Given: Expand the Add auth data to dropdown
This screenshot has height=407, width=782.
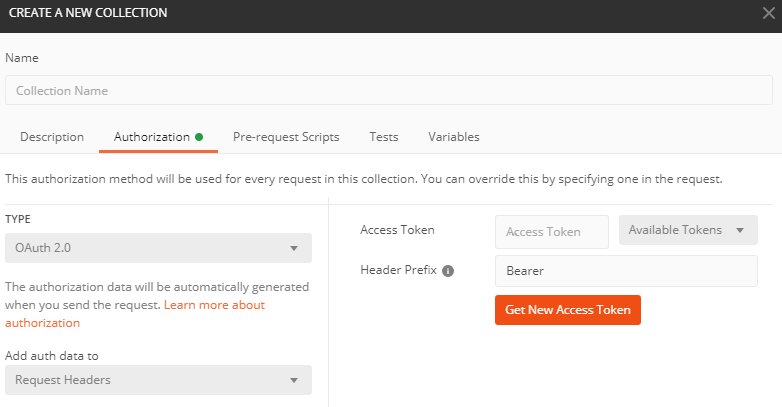Looking at the screenshot, I should point(158,380).
